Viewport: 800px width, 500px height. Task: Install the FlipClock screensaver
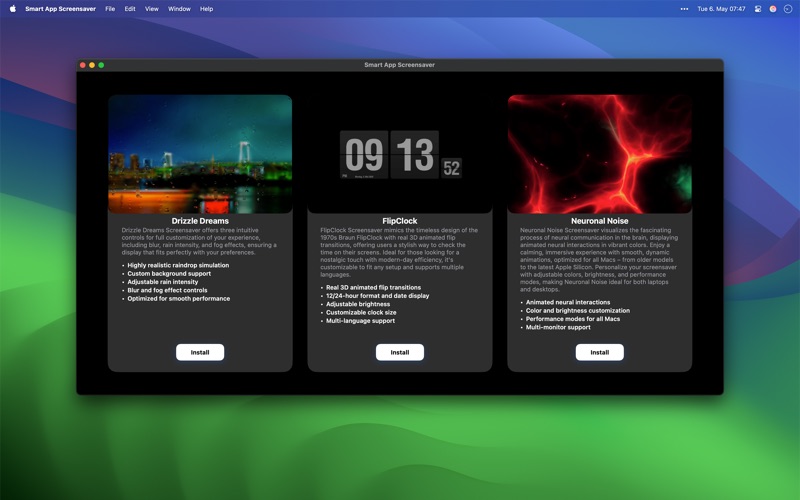click(399, 352)
